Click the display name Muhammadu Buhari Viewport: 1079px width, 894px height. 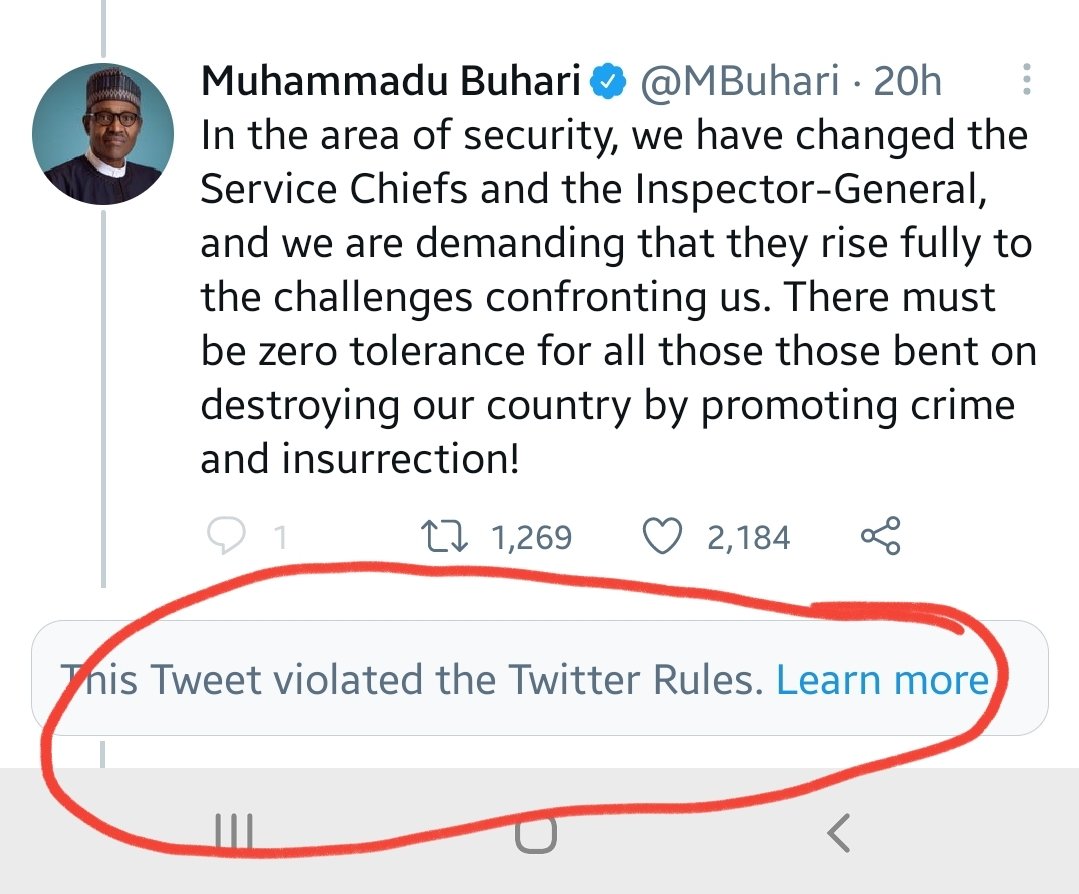(391, 82)
